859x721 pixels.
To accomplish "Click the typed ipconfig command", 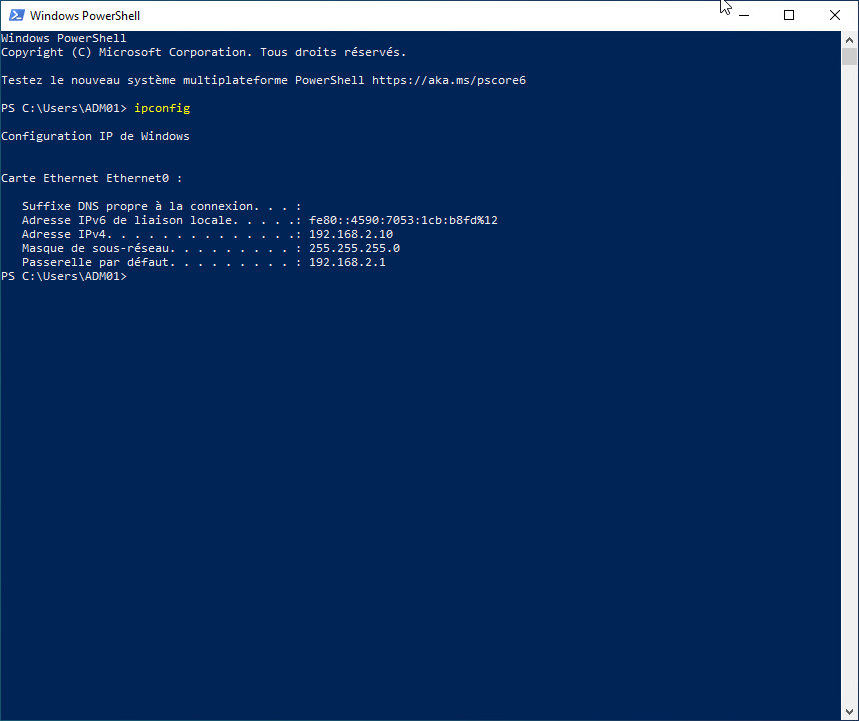I will click(162, 108).
